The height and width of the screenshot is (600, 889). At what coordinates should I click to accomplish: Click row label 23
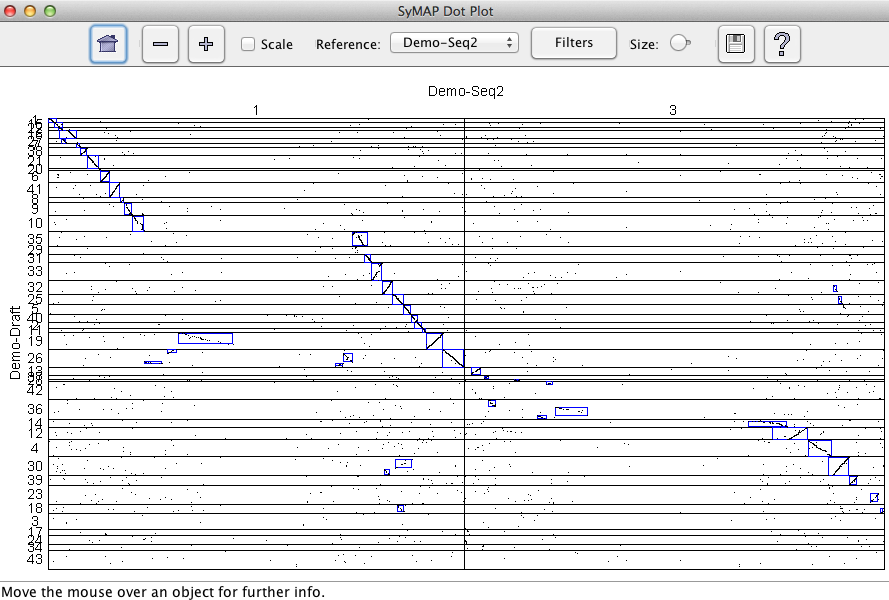pyautogui.click(x=35, y=494)
